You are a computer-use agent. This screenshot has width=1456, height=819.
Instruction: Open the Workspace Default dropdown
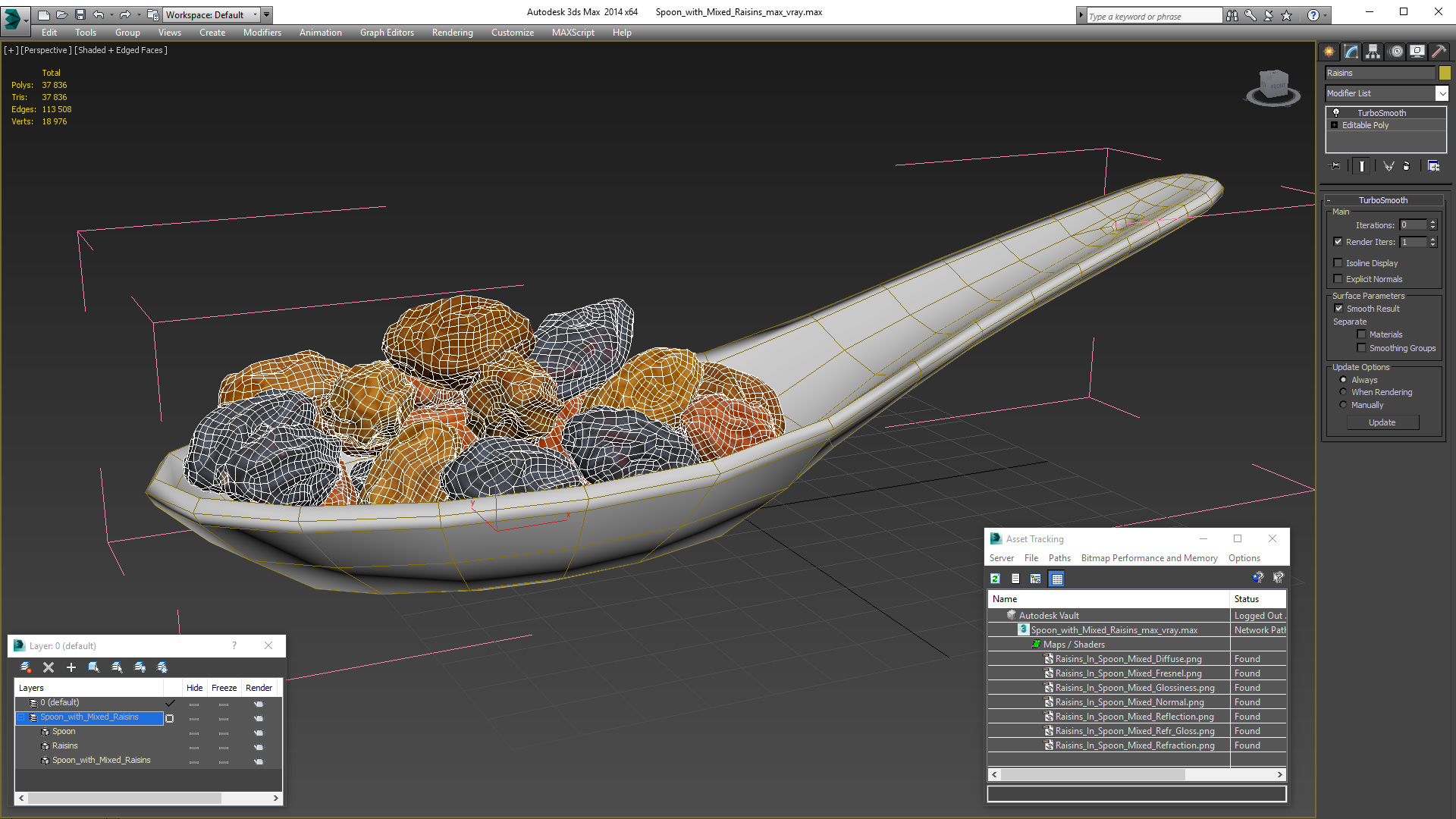(x=256, y=14)
